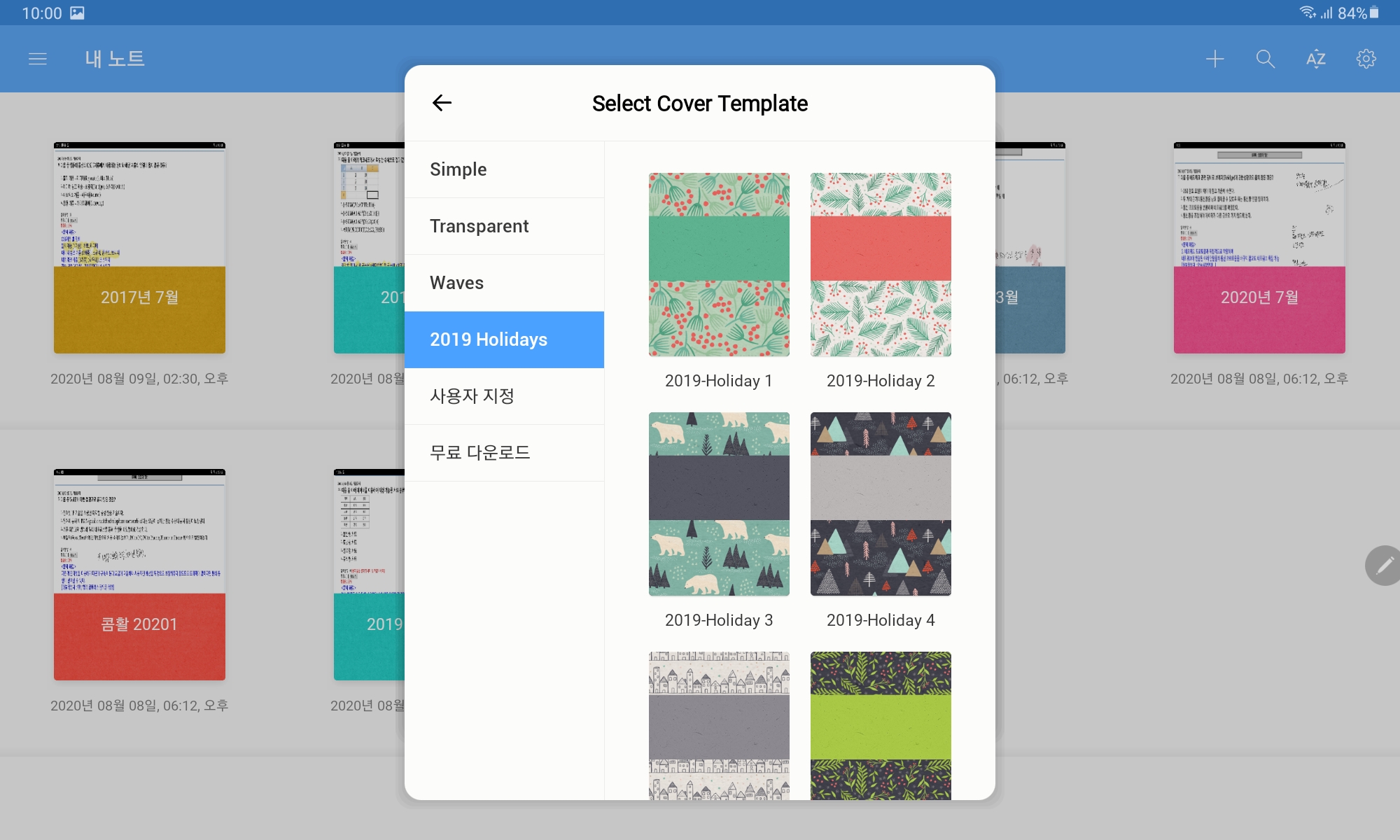Tap the plus icon to add note
This screenshot has height=840, width=1400.
pyautogui.click(x=1215, y=59)
